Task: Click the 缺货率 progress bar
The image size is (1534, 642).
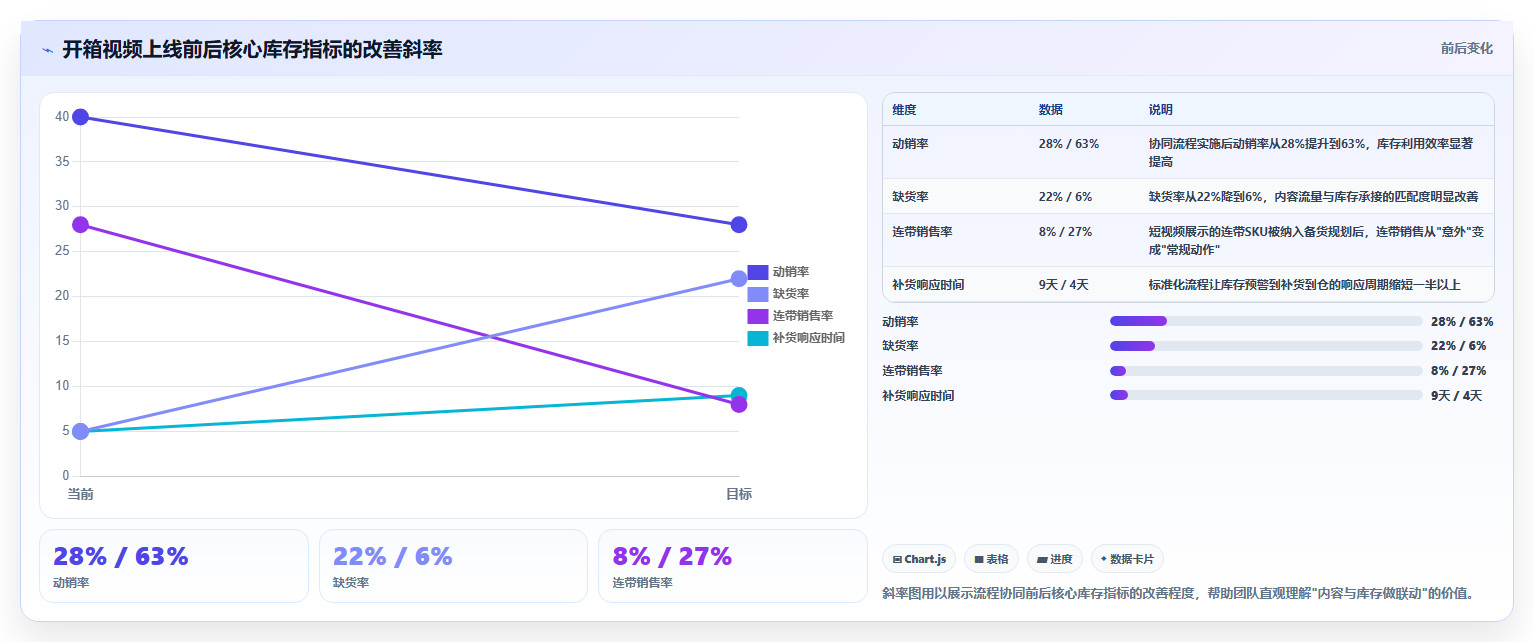Action: pos(1266,346)
